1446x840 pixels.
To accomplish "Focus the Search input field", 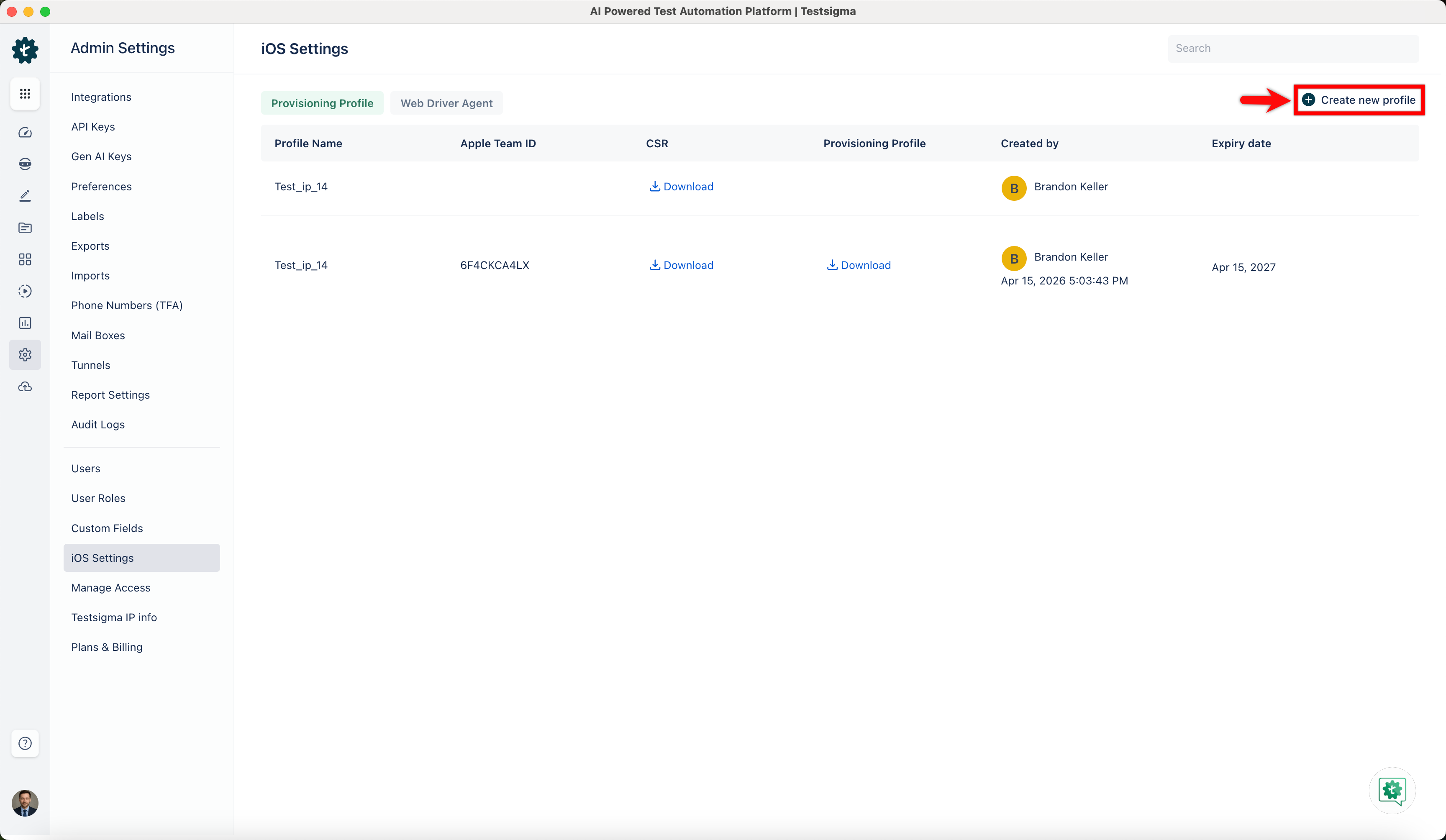I will [1293, 48].
